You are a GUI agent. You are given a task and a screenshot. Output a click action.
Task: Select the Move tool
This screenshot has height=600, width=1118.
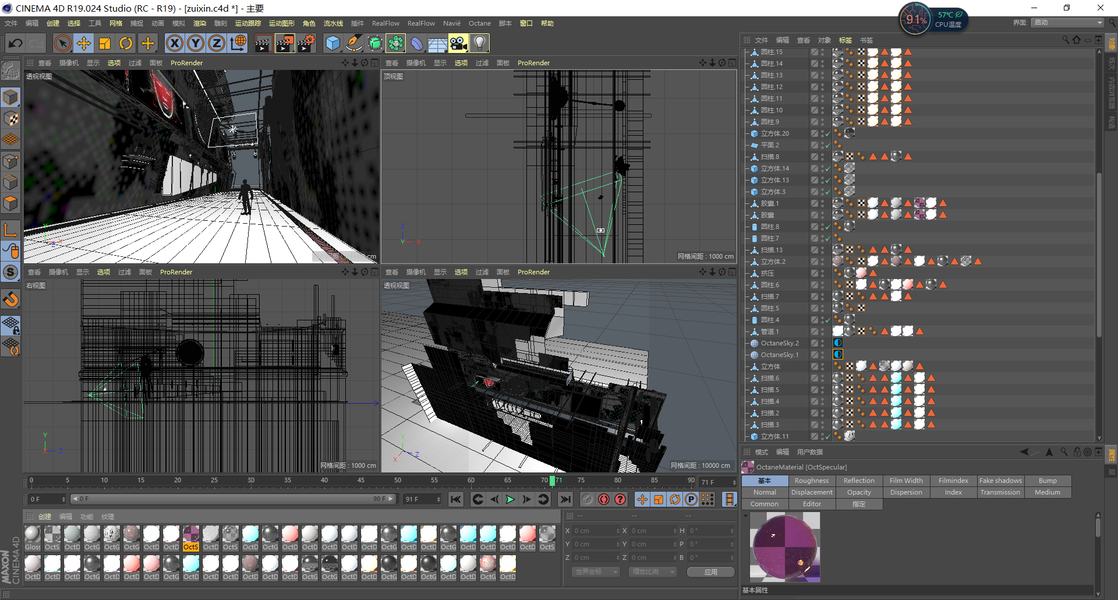click(84, 43)
